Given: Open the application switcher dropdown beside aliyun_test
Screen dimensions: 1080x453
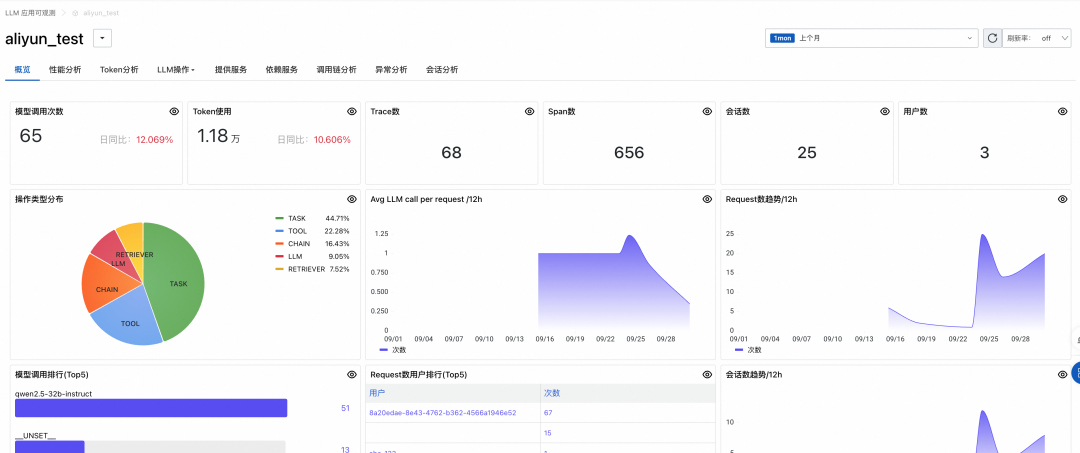Looking at the screenshot, I should point(102,39).
